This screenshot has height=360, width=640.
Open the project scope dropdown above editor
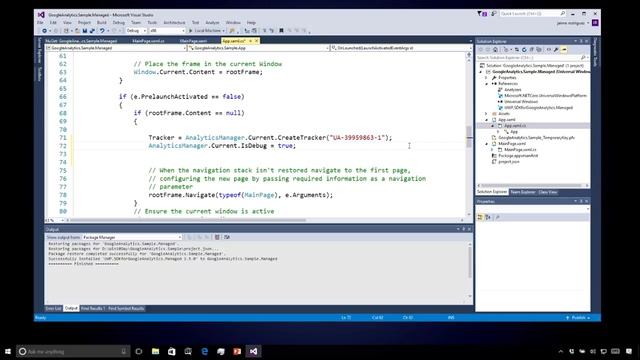pos(116,48)
